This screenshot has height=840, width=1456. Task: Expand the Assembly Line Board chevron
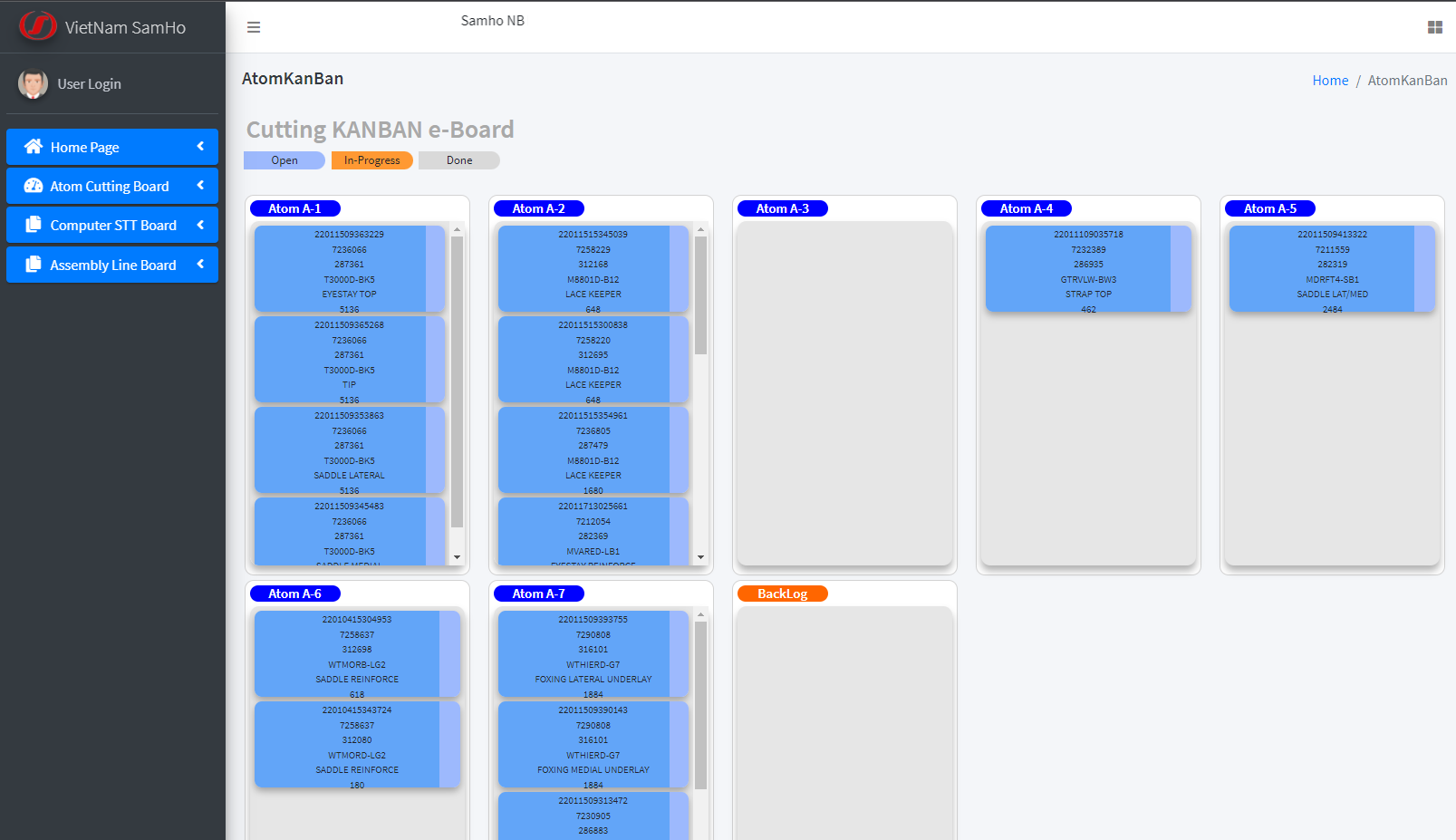pos(200,265)
